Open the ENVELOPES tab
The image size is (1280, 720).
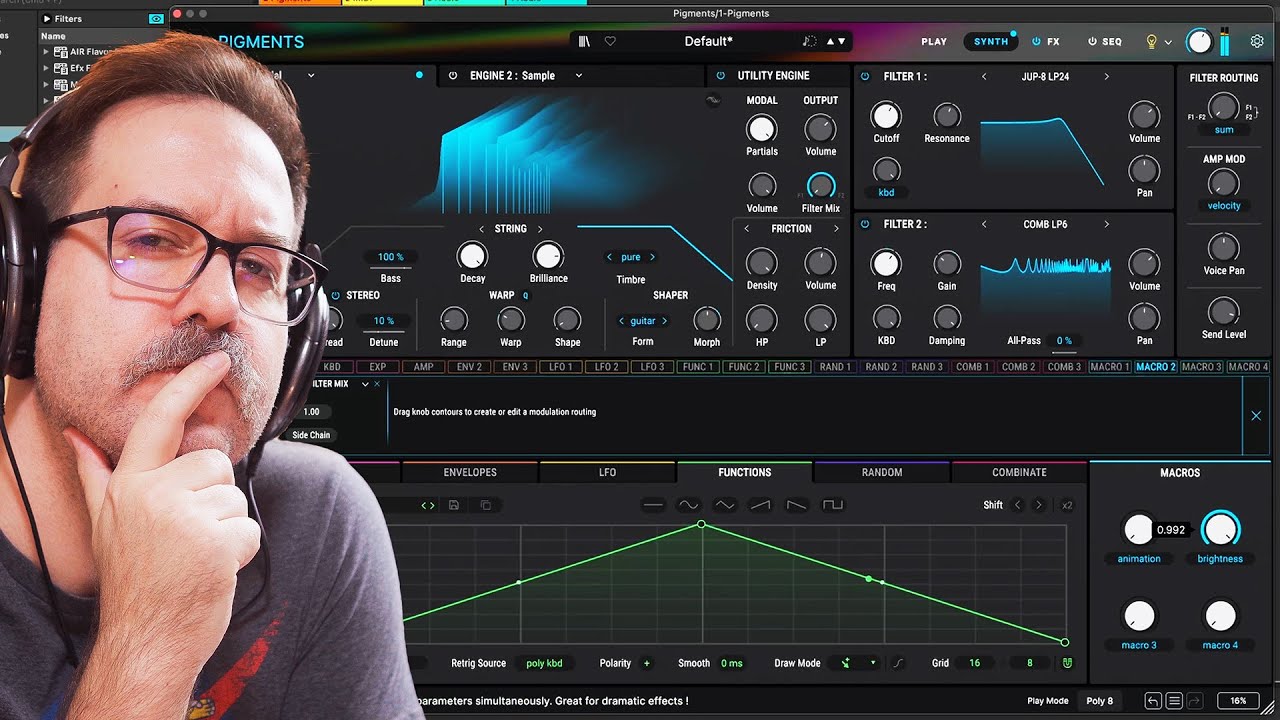coord(470,472)
